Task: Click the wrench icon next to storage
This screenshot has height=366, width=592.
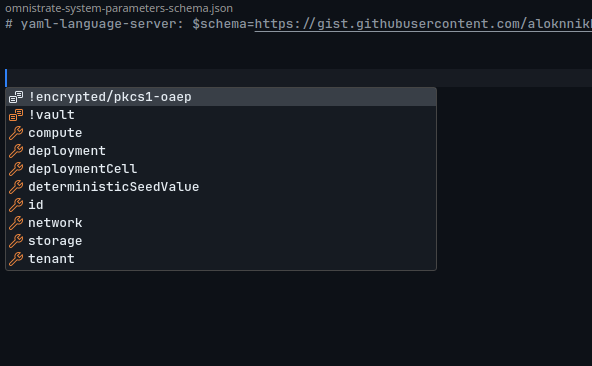Action: coord(16,241)
